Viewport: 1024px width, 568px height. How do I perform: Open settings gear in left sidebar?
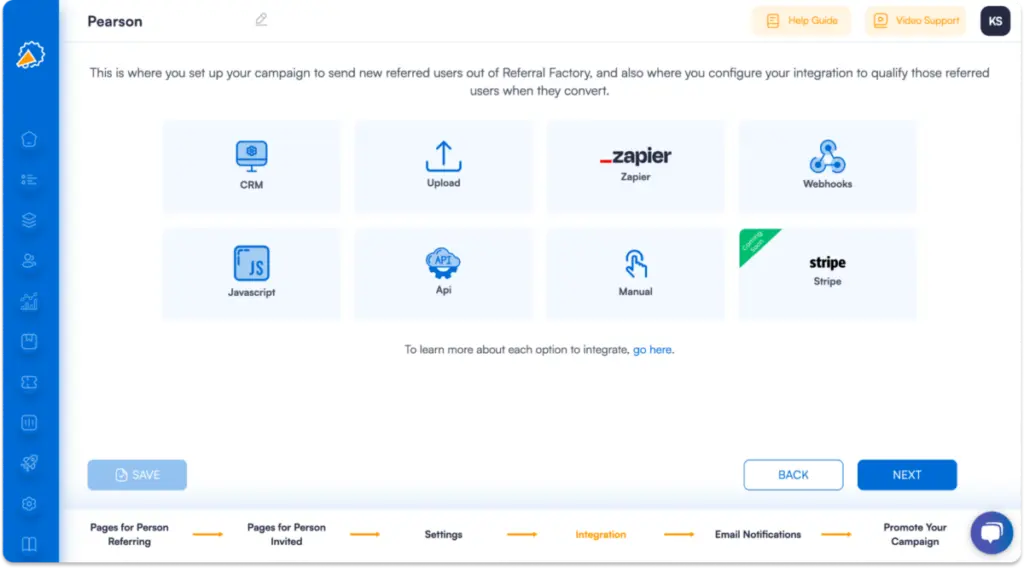pyautogui.click(x=29, y=504)
